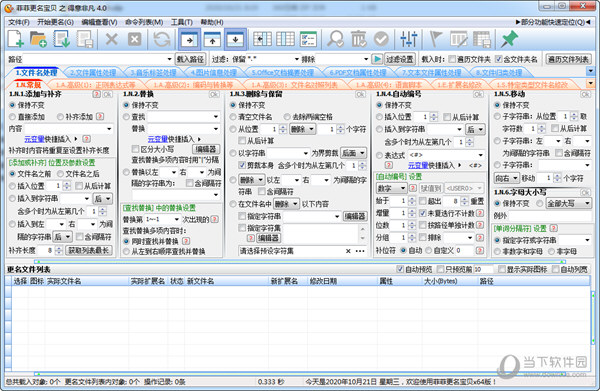Viewport: 600px width, 391px height.
Task: Click the gray save list icon
Action: coord(85,39)
